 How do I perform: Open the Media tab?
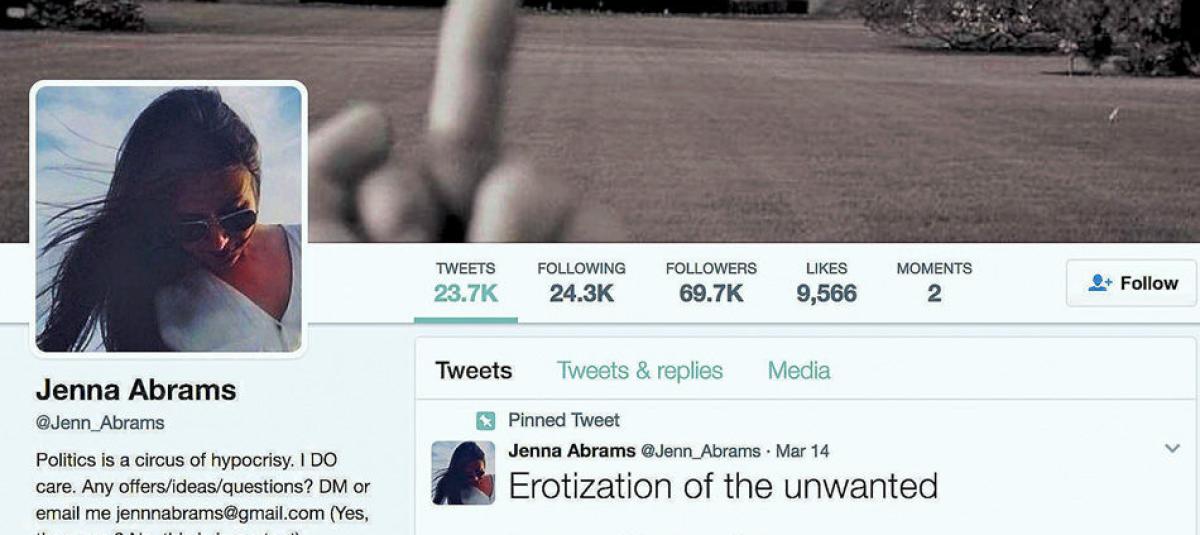(799, 371)
